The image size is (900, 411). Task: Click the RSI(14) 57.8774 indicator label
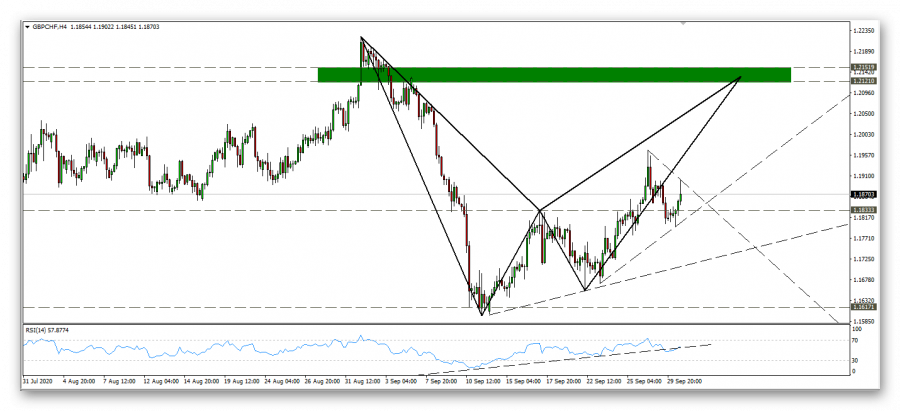click(52, 329)
